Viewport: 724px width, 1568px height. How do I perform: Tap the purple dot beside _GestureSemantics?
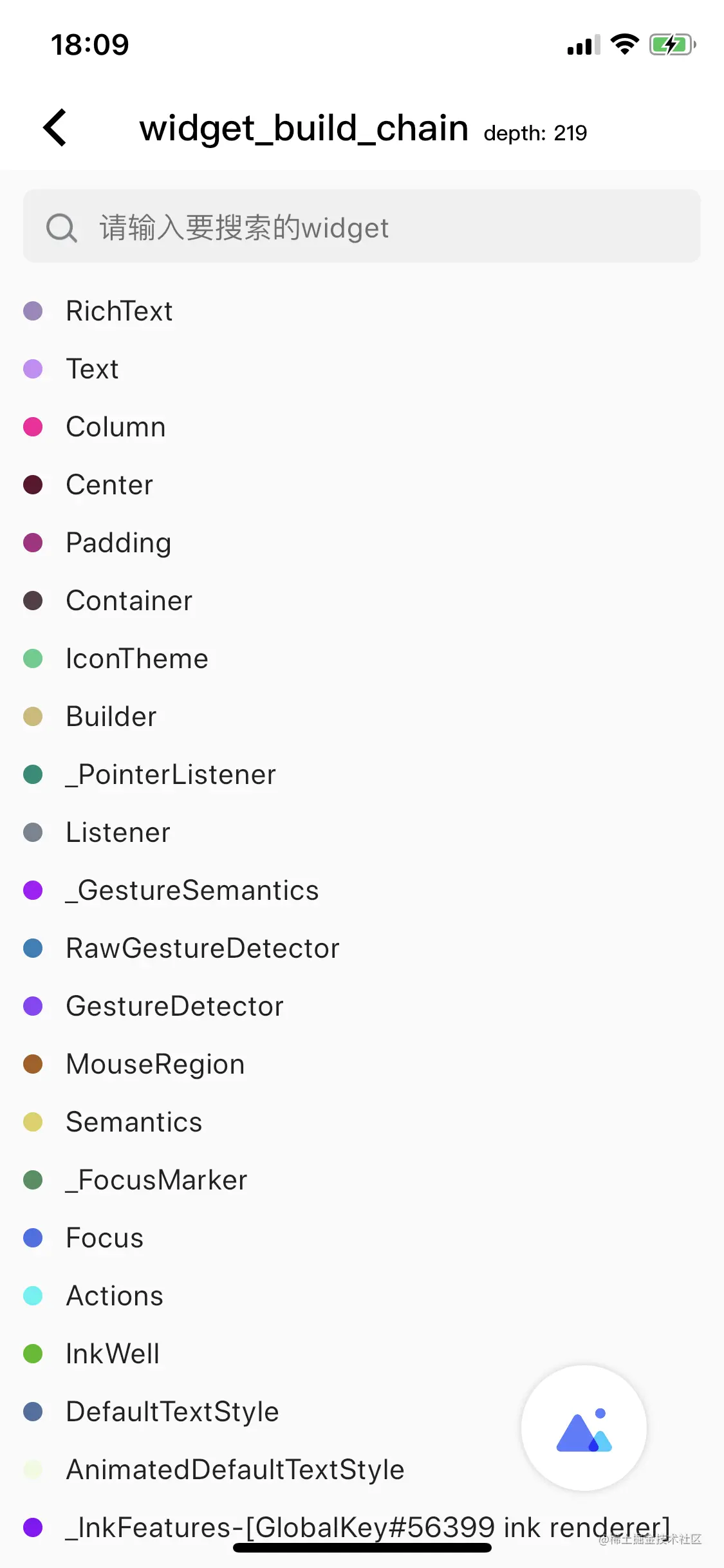(33, 890)
